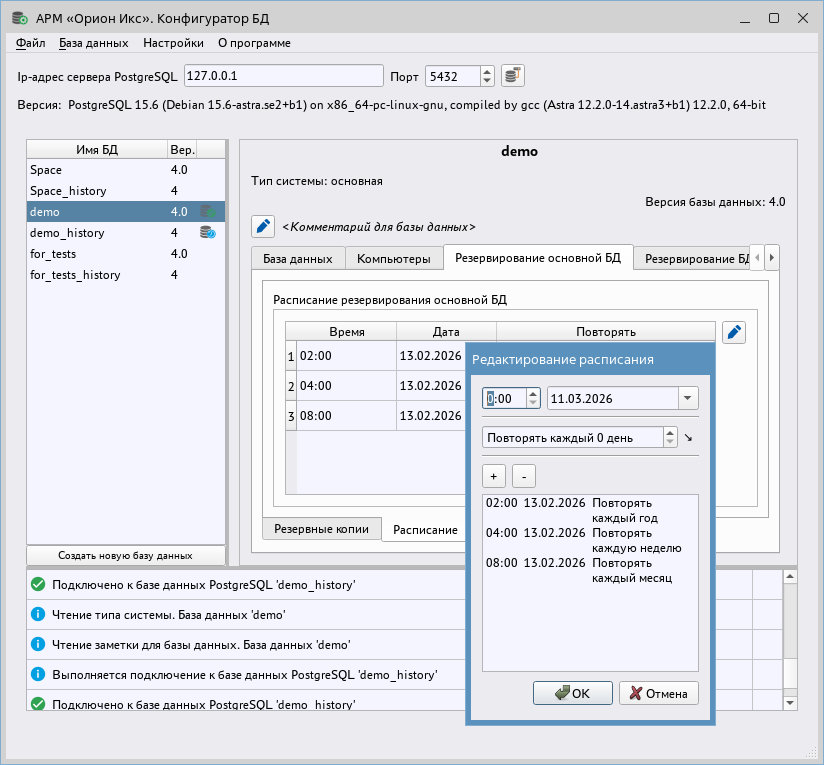Image resolution: width=824 pixels, height=765 pixels.
Task: Click the database connect icon next to Port
Action: pyautogui.click(x=512, y=76)
